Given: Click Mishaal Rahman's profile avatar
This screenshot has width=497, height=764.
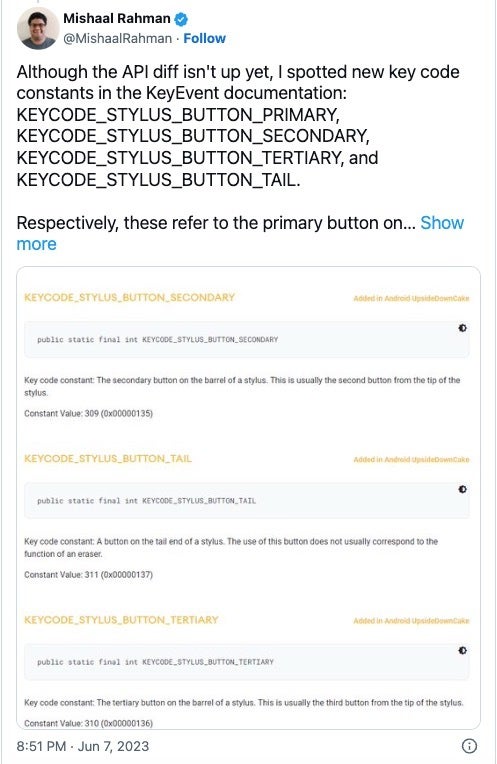Looking at the screenshot, I should click(38, 29).
